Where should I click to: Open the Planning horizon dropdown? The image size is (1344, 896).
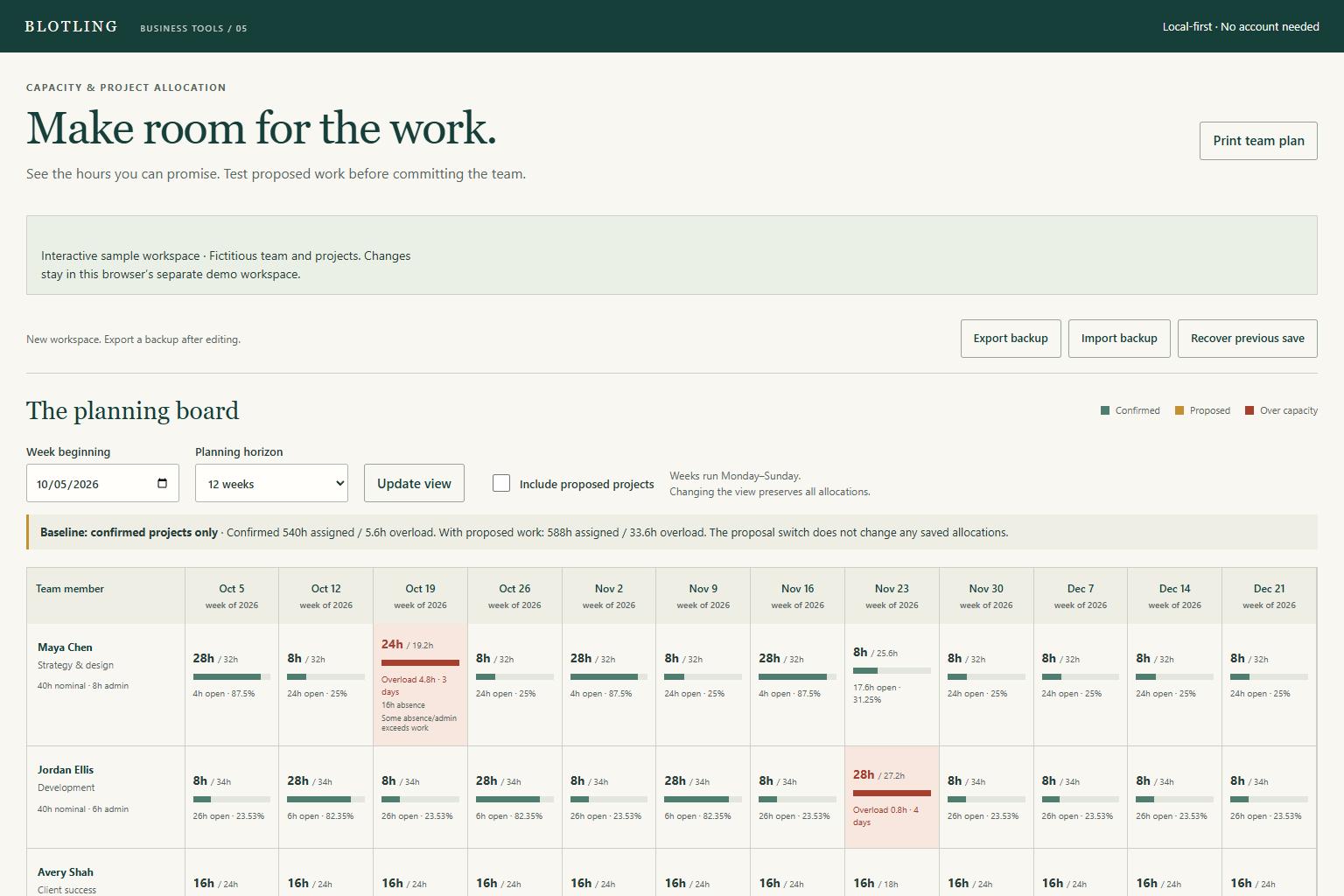point(271,483)
